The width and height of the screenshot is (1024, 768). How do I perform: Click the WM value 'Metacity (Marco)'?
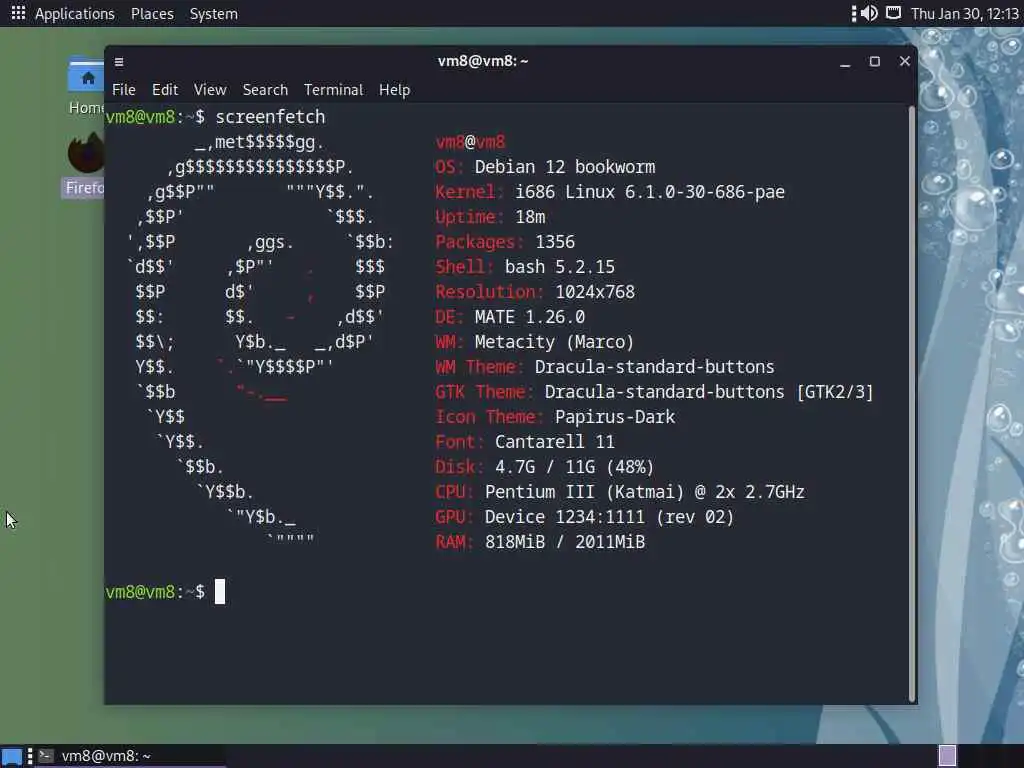554,342
